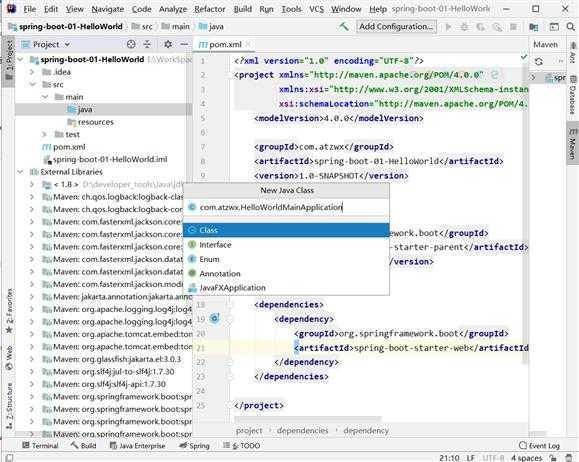Click the '4 spaces' indent indicator
This screenshot has height=462, width=579.
(527, 458)
